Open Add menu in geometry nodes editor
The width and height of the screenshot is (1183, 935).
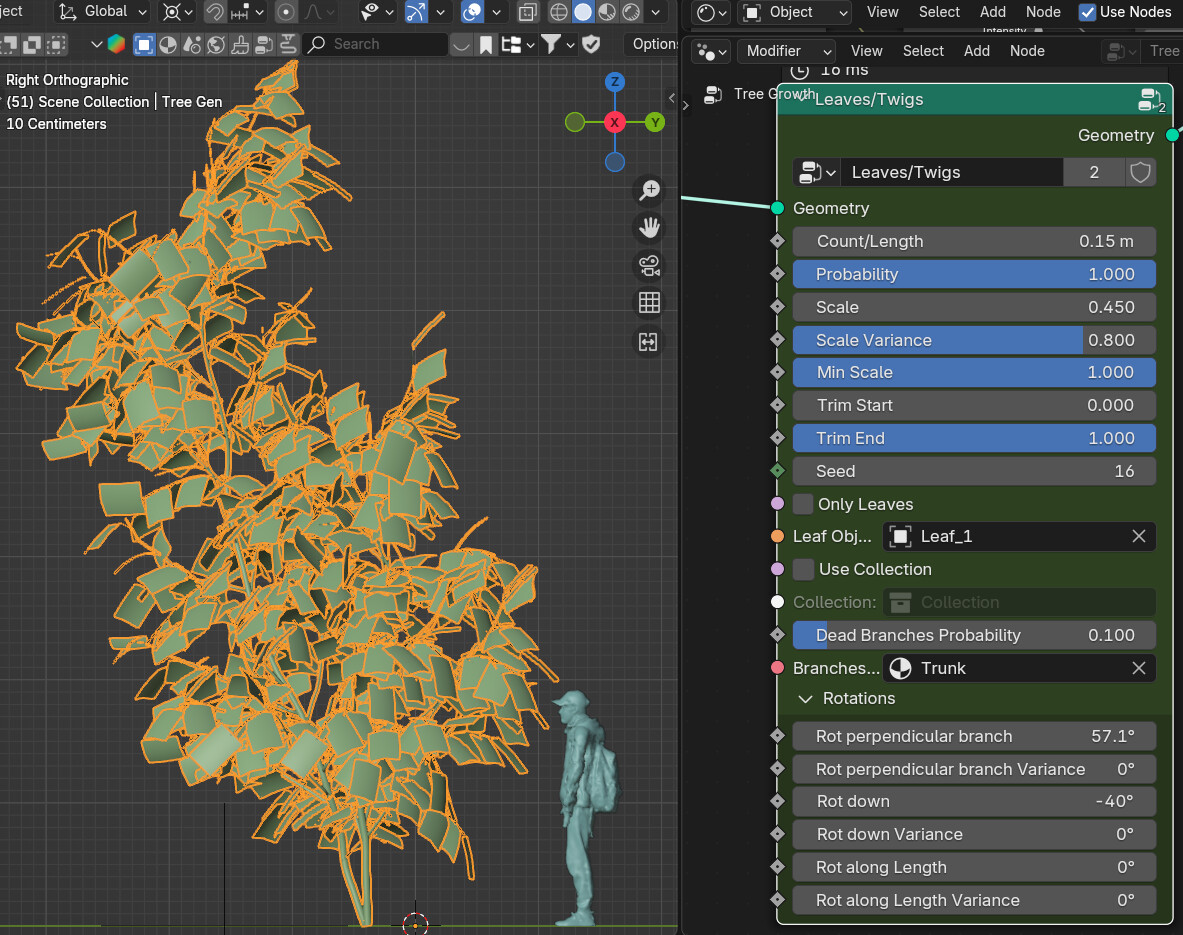pos(976,51)
